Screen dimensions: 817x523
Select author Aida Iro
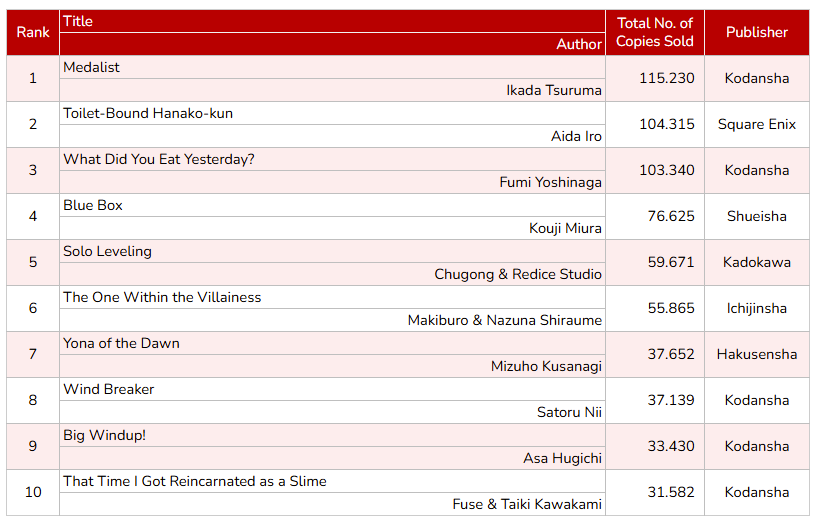576,136
